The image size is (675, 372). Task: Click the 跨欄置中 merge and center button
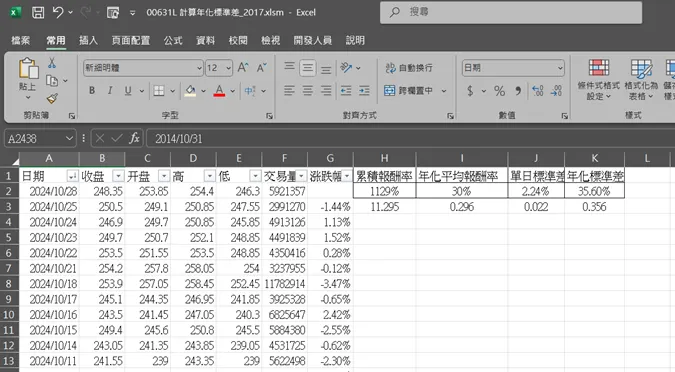[x=409, y=90]
